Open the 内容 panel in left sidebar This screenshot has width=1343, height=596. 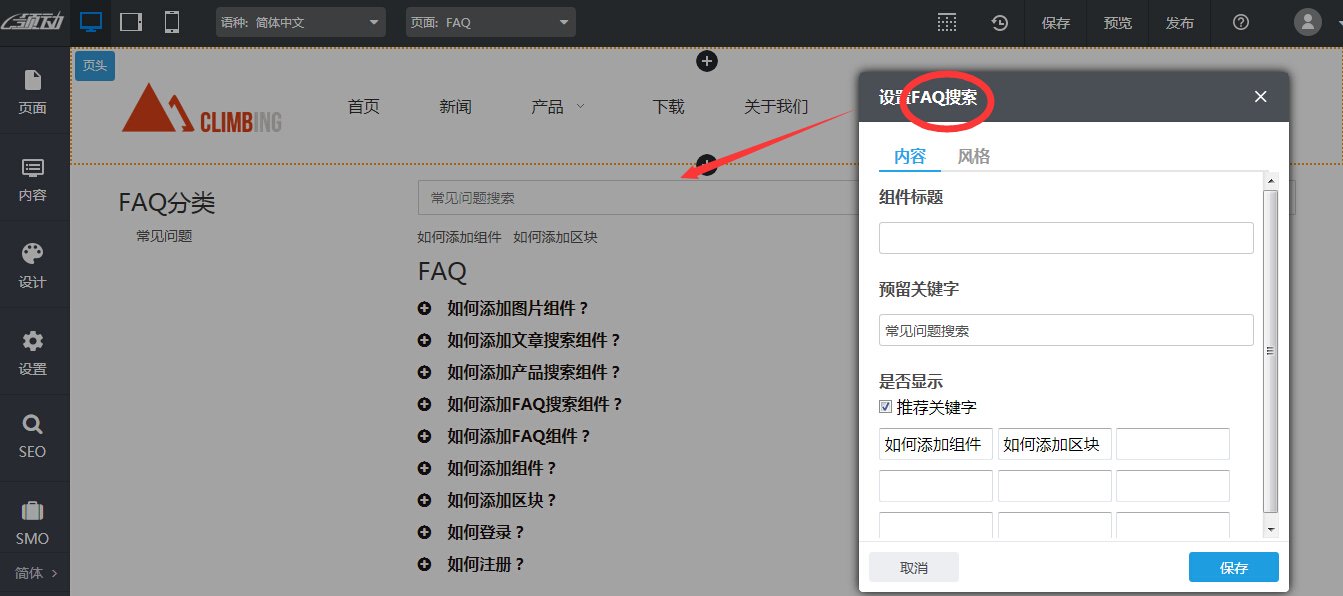[33, 178]
